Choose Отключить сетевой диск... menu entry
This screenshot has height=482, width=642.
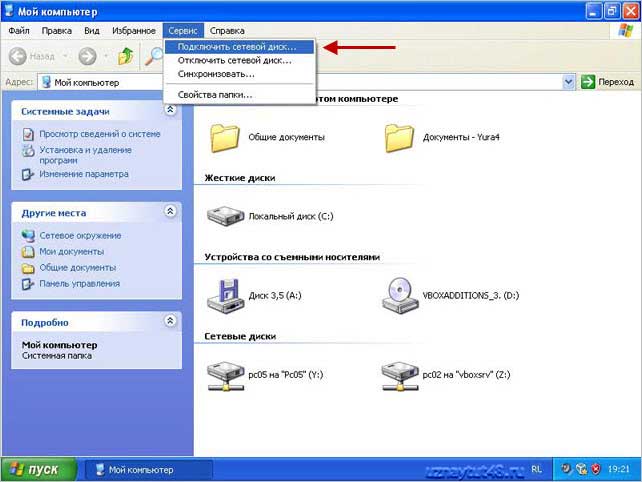(x=240, y=61)
